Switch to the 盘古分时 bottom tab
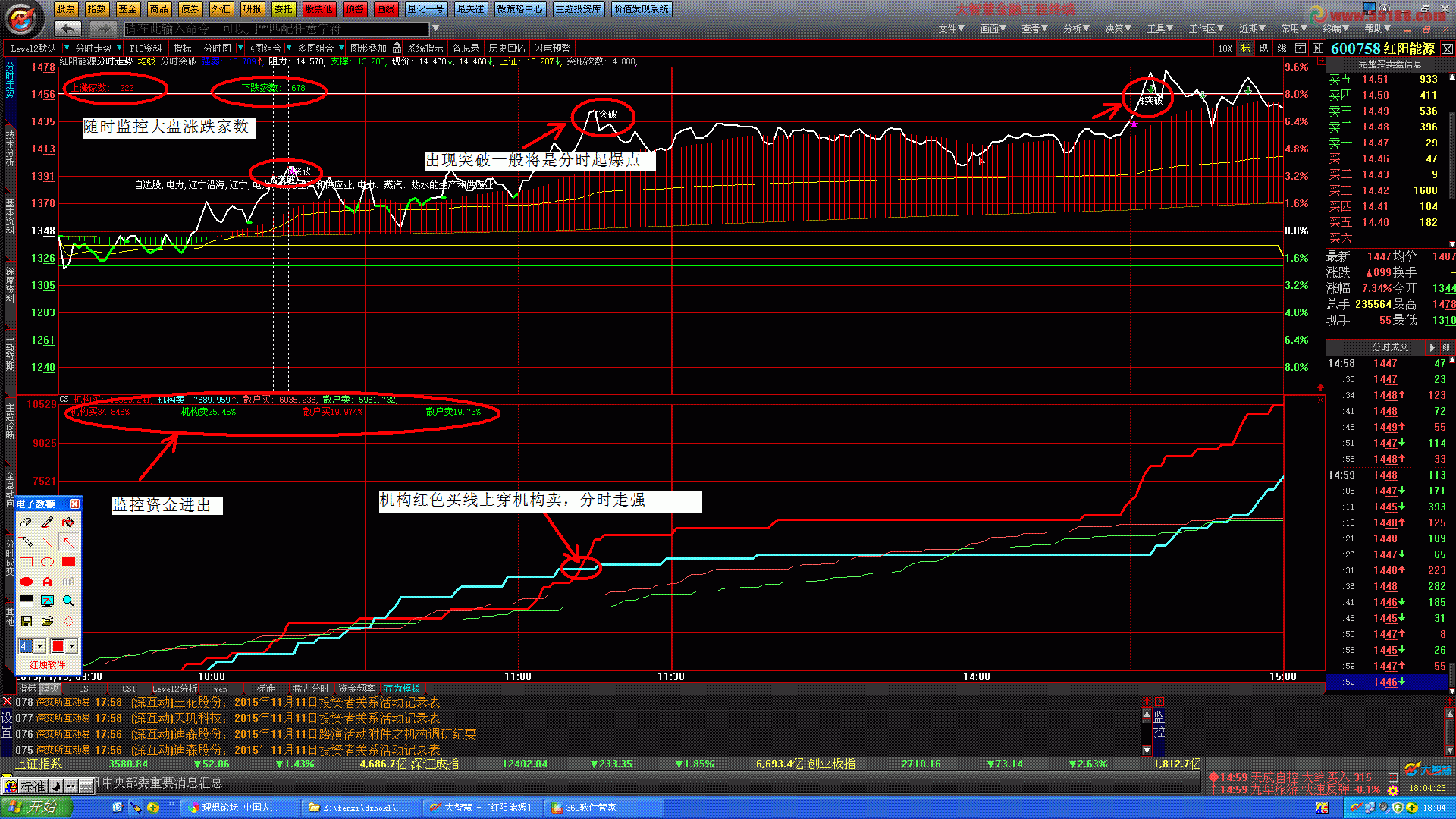The image size is (1456, 819). point(311,689)
